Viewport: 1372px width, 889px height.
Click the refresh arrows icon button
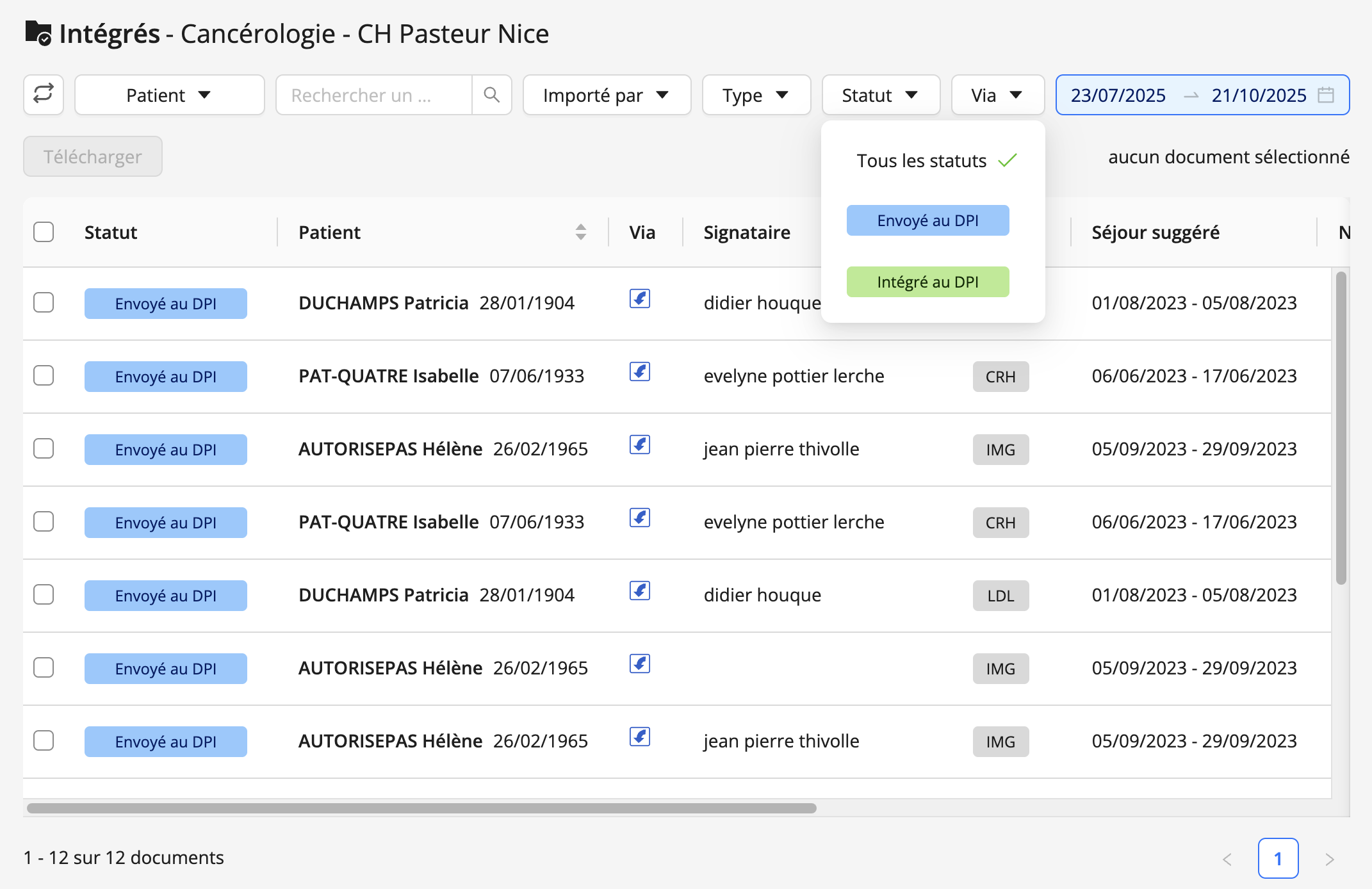point(44,95)
